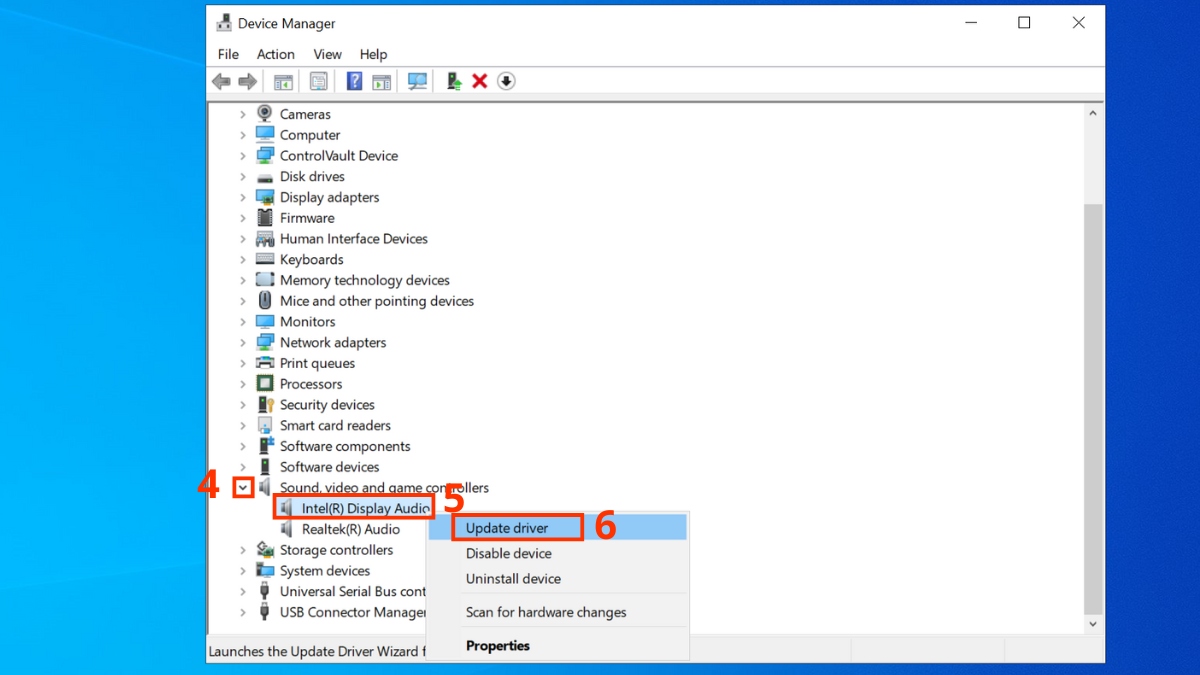Select the Network adapters label

[333, 342]
